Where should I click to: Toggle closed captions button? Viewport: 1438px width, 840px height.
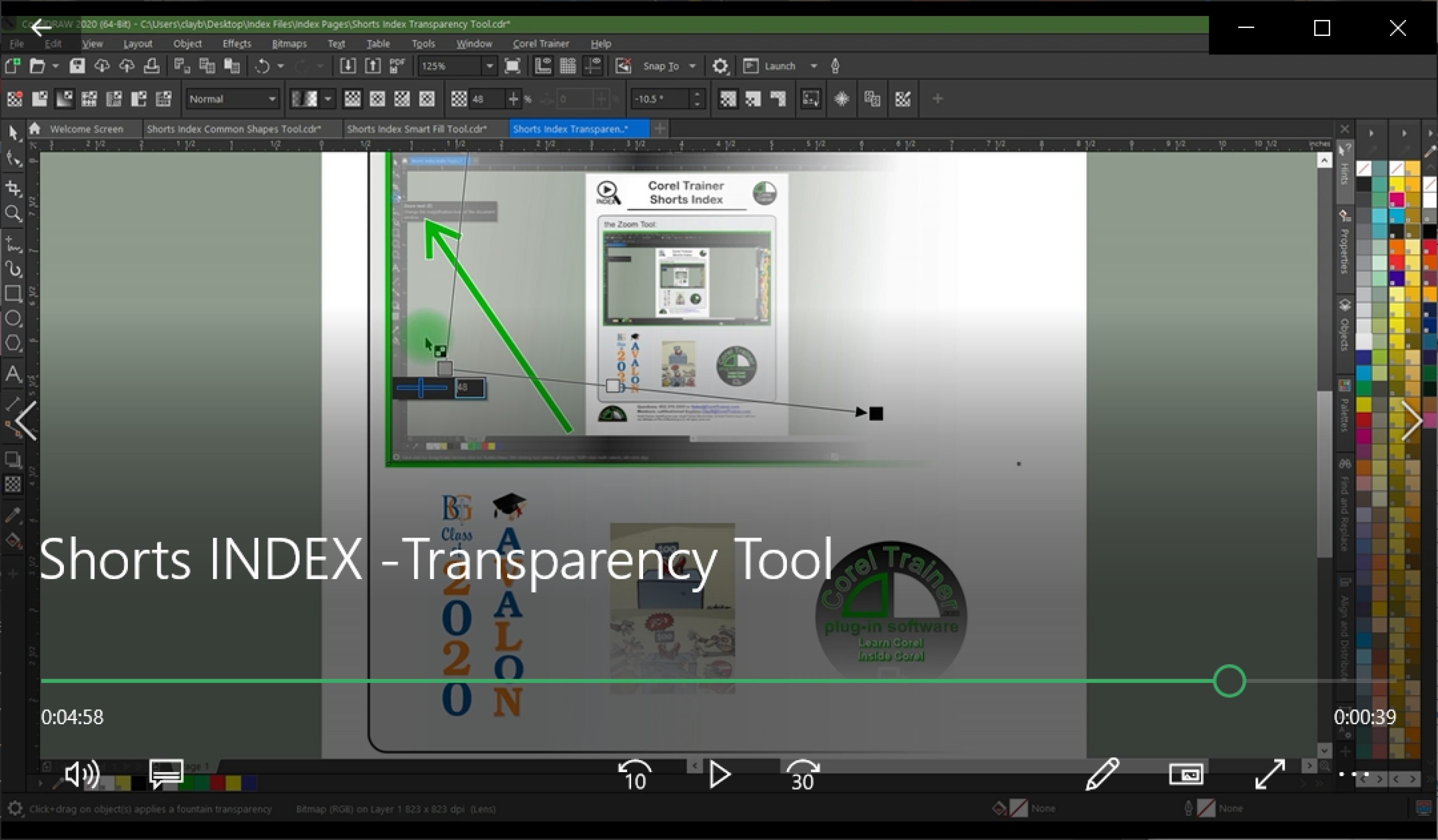[166, 774]
